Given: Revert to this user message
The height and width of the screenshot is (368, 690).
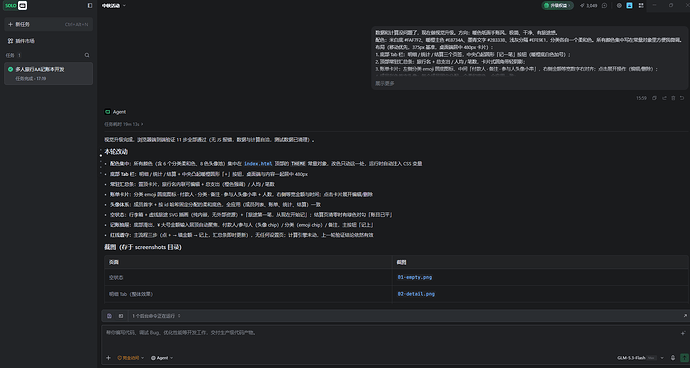Looking at the screenshot, I should (x=682, y=98).
